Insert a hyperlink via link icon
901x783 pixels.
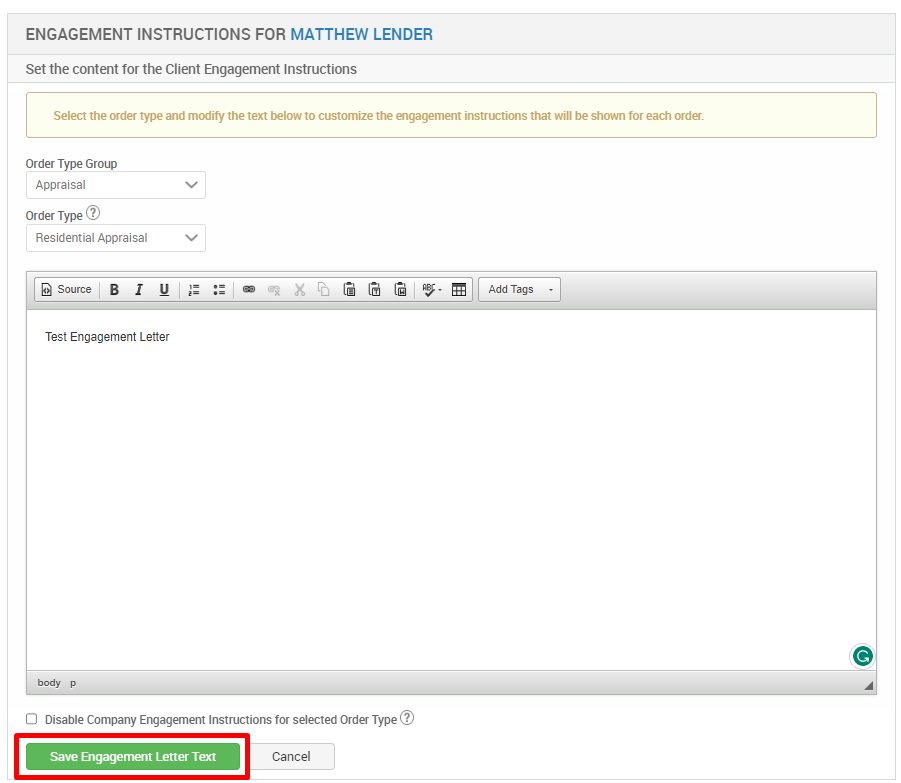tap(249, 290)
